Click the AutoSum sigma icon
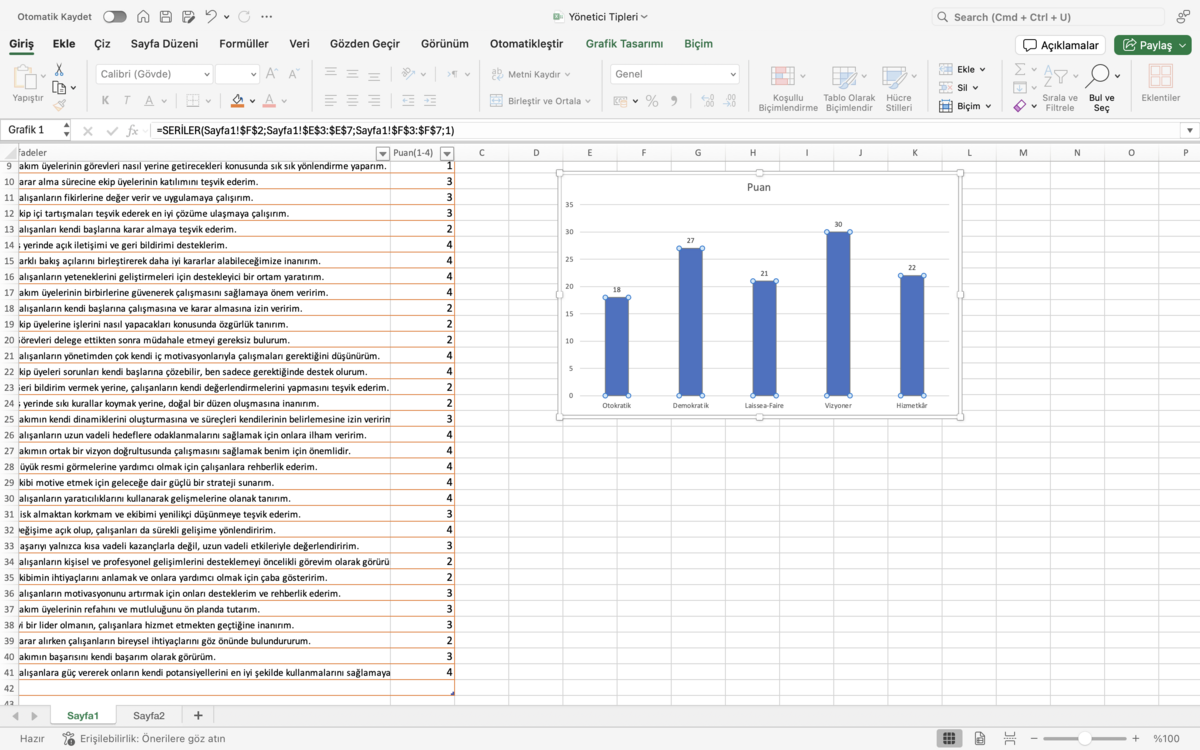1200x750 pixels. (1019, 70)
